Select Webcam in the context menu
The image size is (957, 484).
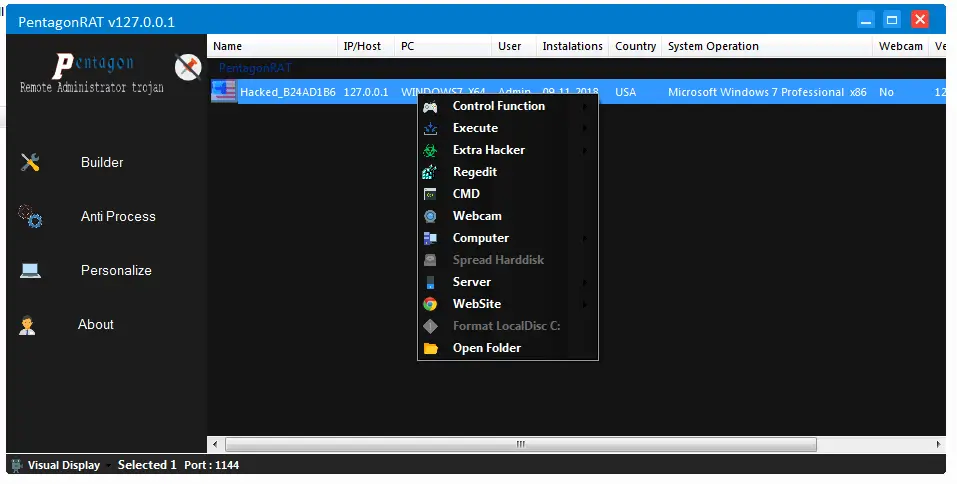point(508,216)
